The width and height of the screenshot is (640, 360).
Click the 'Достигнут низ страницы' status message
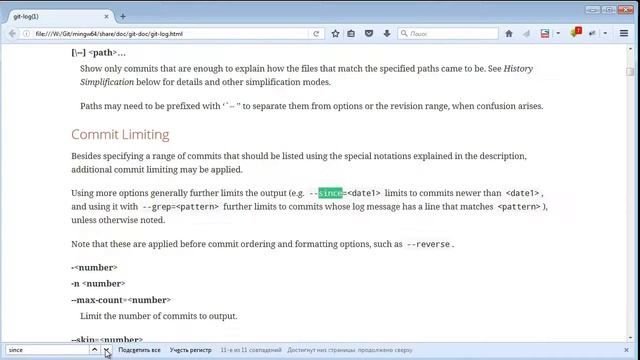point(350,350)
